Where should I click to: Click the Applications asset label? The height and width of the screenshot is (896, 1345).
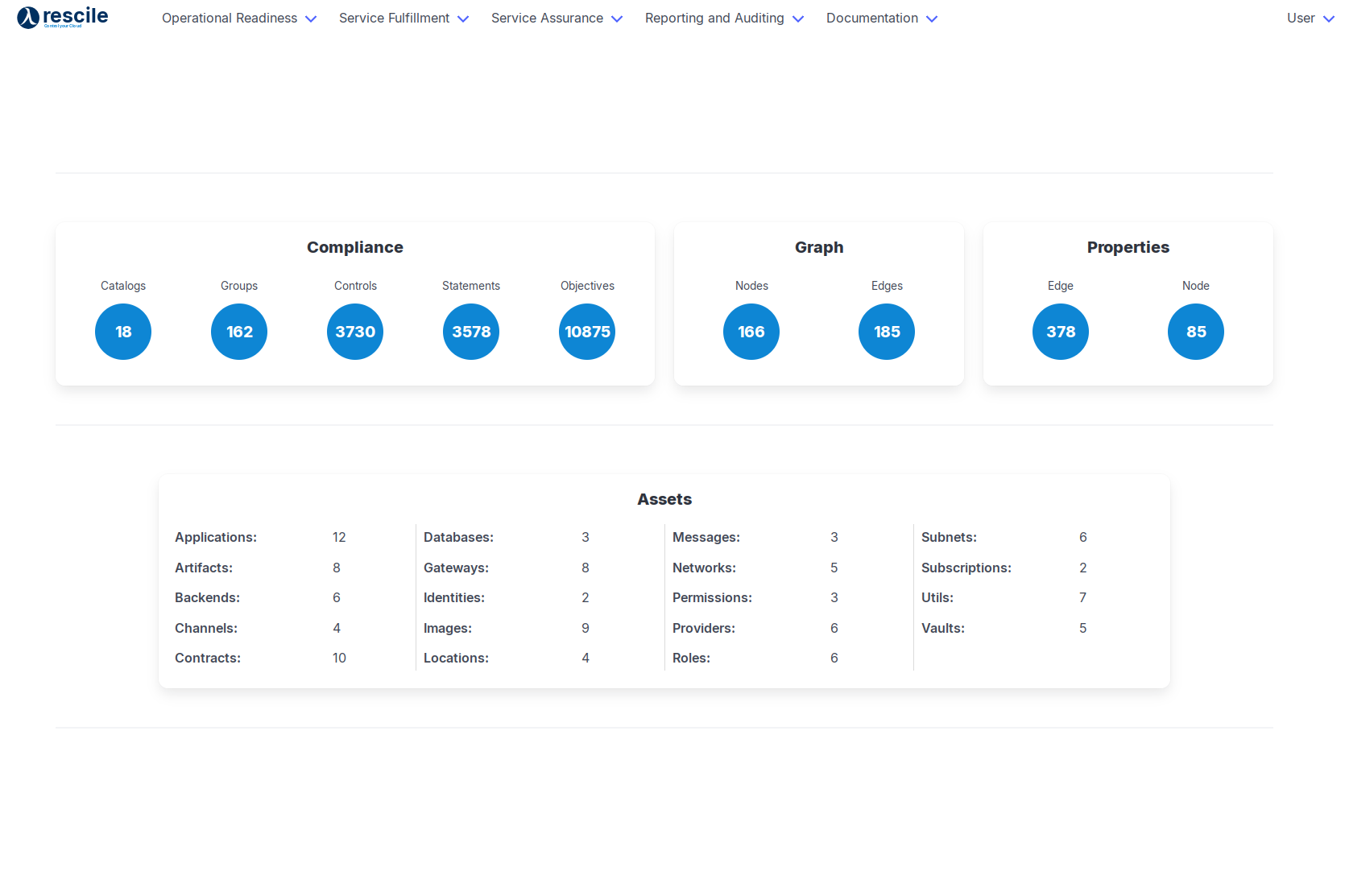pyautogui.click(x=216, y=537)
